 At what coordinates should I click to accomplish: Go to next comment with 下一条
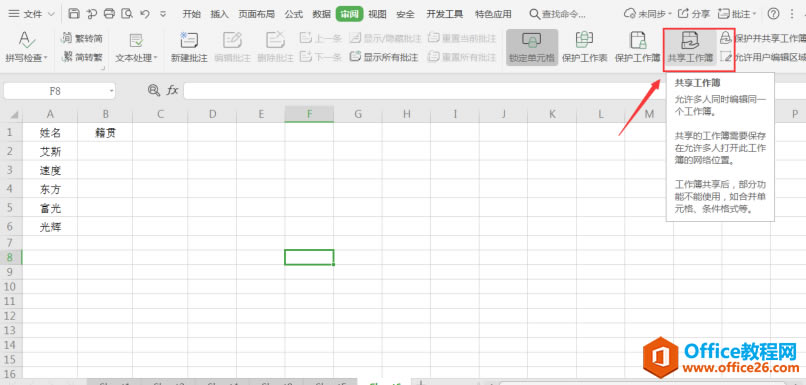pyautogui.click(x=321, y=57)
